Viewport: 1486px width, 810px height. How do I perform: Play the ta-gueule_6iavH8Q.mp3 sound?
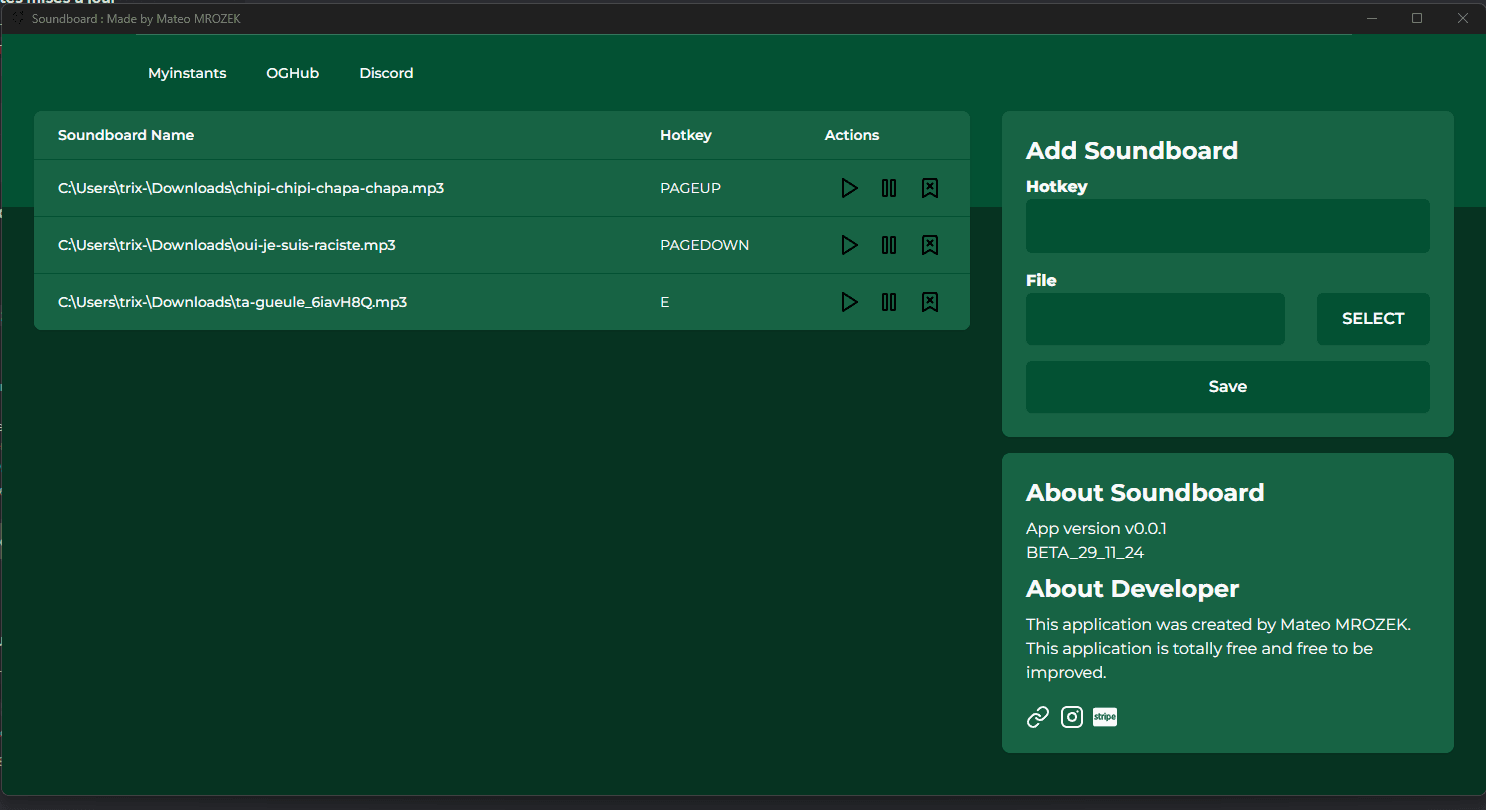(x=849, y=302)
